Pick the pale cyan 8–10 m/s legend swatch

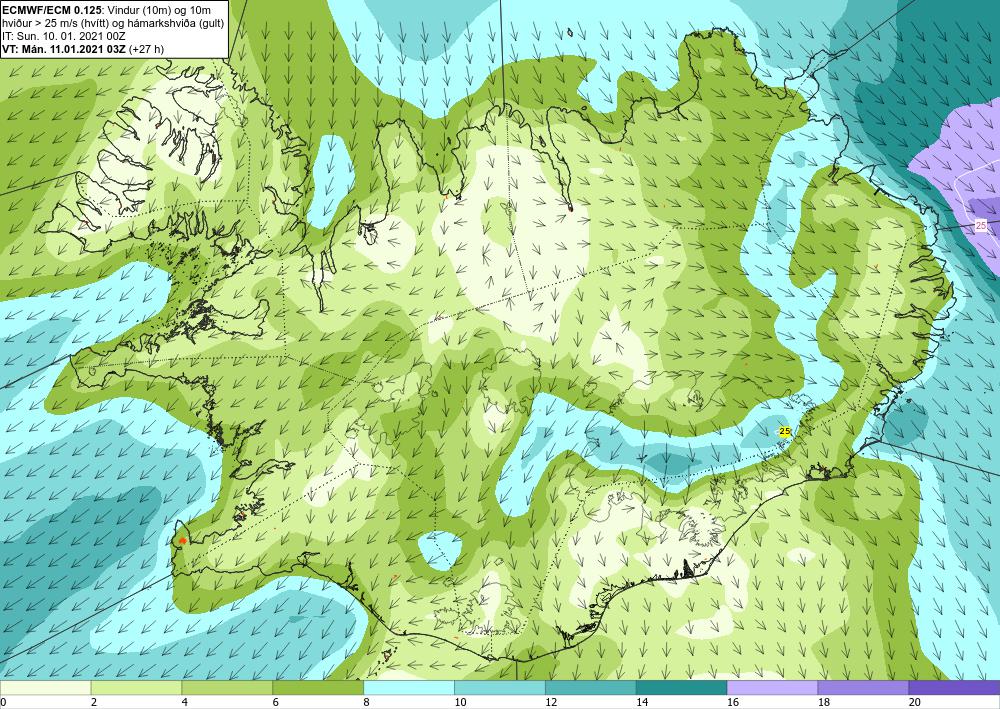click(x=409, y=687)
